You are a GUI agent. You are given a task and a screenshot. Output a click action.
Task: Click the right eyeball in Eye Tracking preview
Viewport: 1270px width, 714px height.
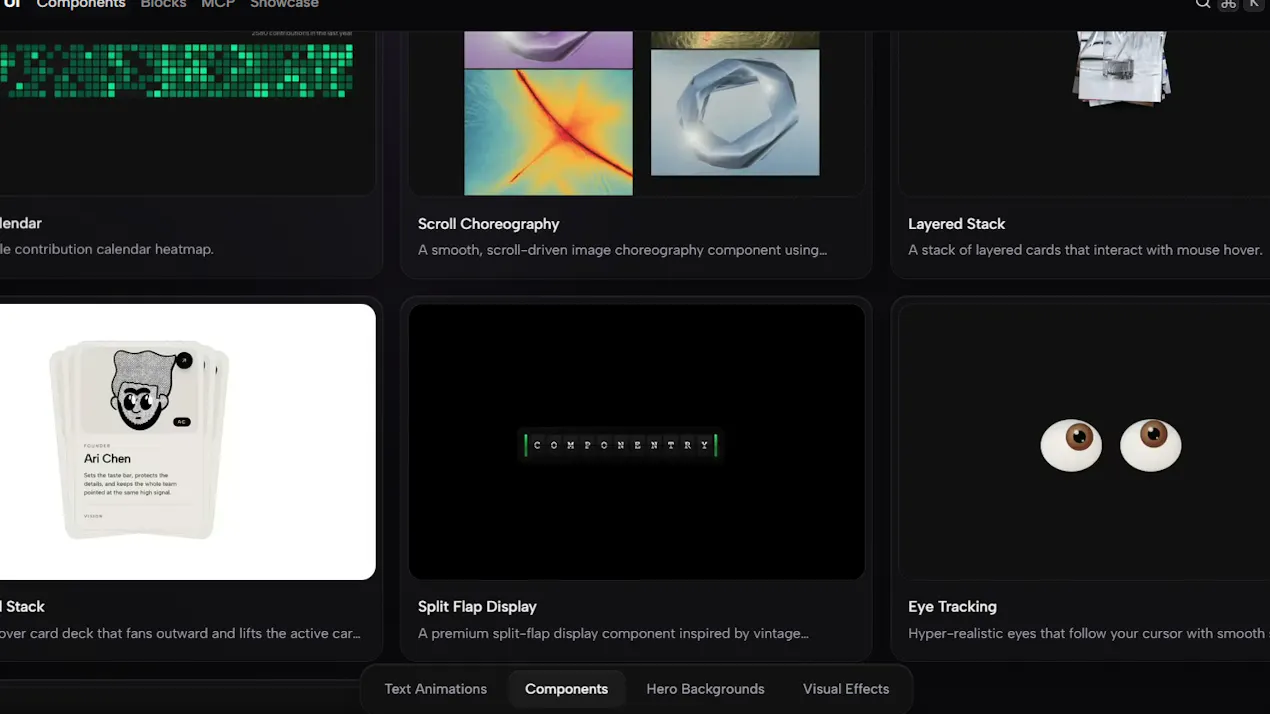pyautogui.click(x=1150, y=445)
